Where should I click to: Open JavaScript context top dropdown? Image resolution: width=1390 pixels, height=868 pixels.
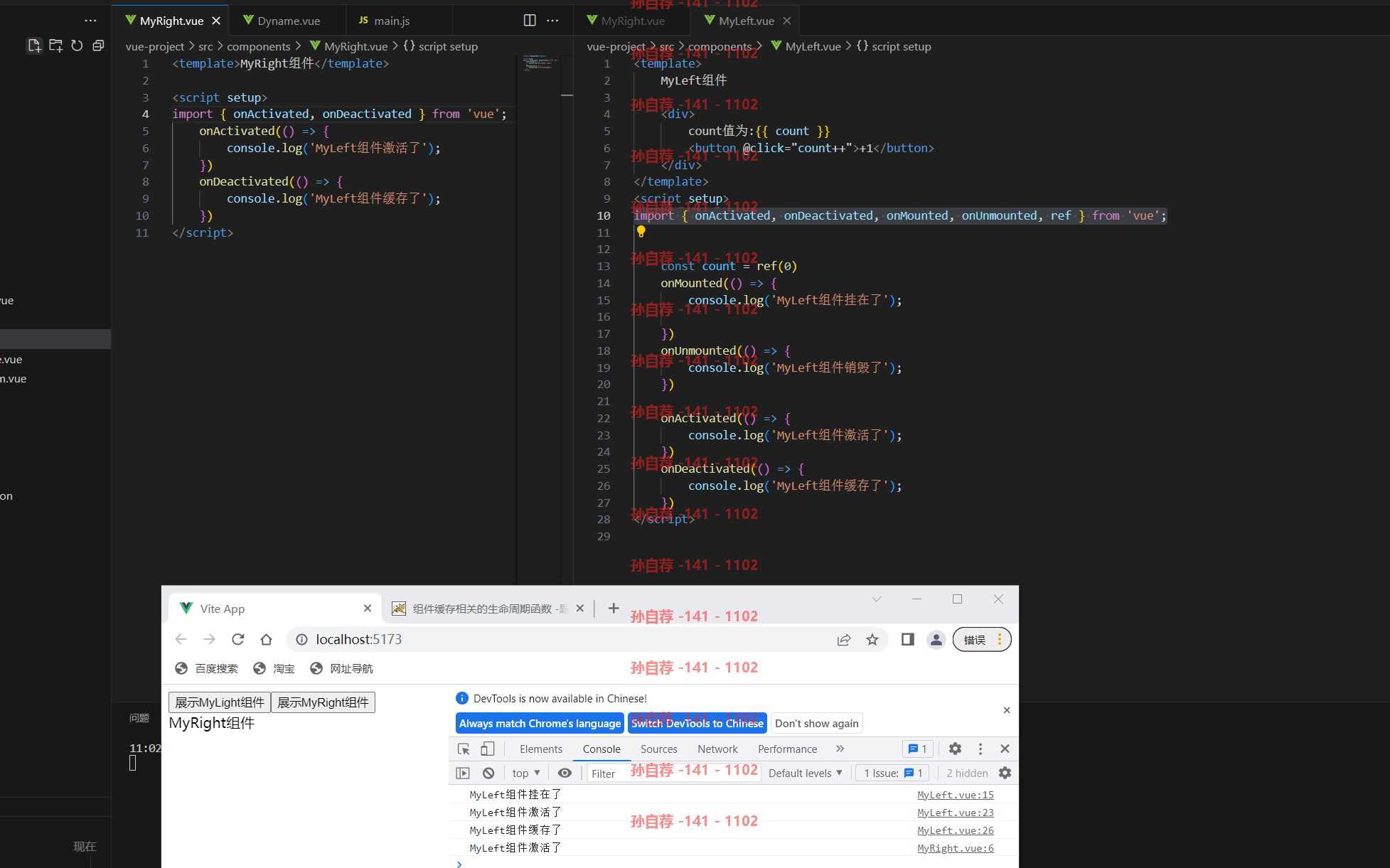pos(526,773)
